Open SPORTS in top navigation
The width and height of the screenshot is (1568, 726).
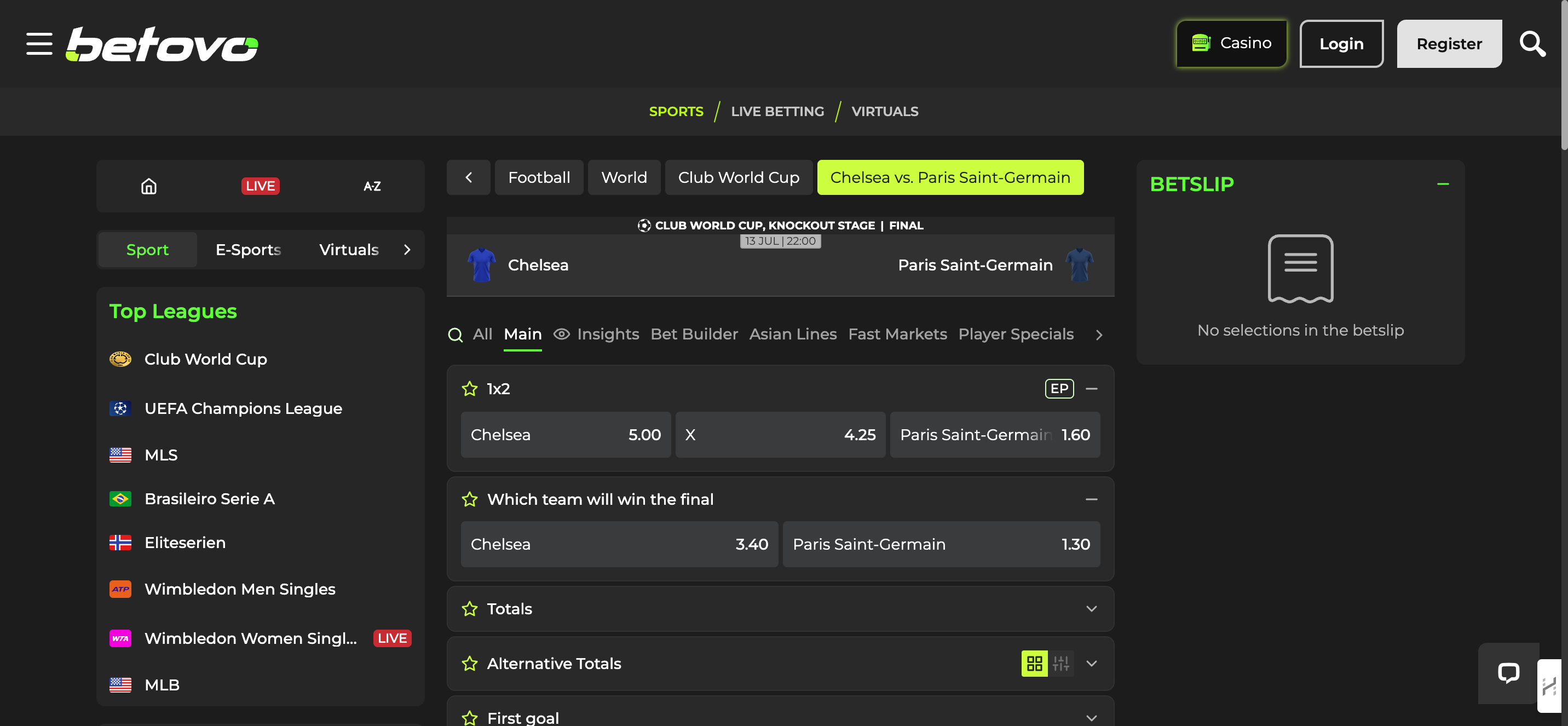(676, 111)
